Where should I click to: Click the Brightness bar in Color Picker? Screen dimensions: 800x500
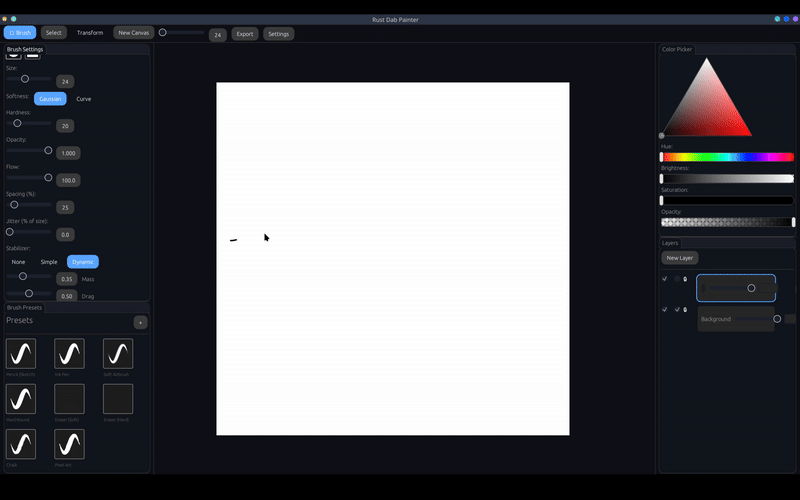point(727,179)
